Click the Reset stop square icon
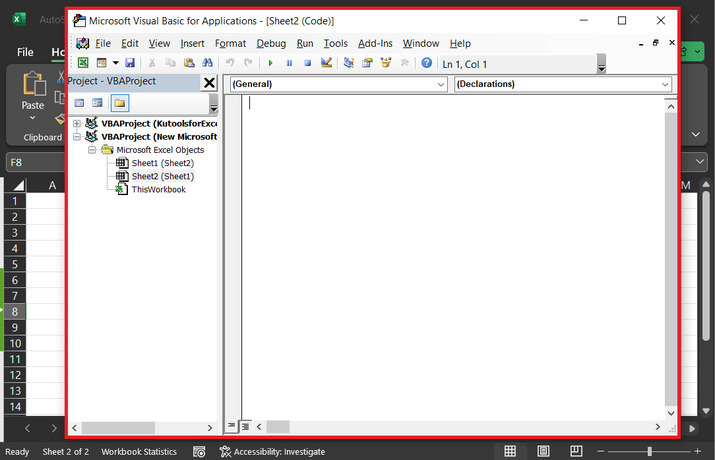 click(308, 63)
